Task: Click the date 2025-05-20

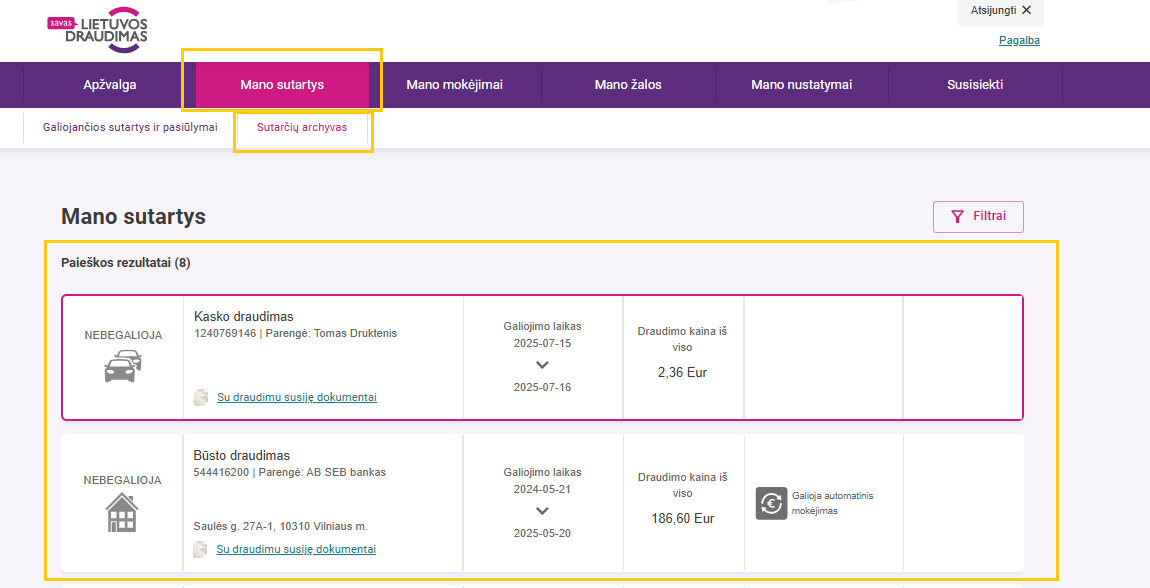Action: click(x=542, y=533)
